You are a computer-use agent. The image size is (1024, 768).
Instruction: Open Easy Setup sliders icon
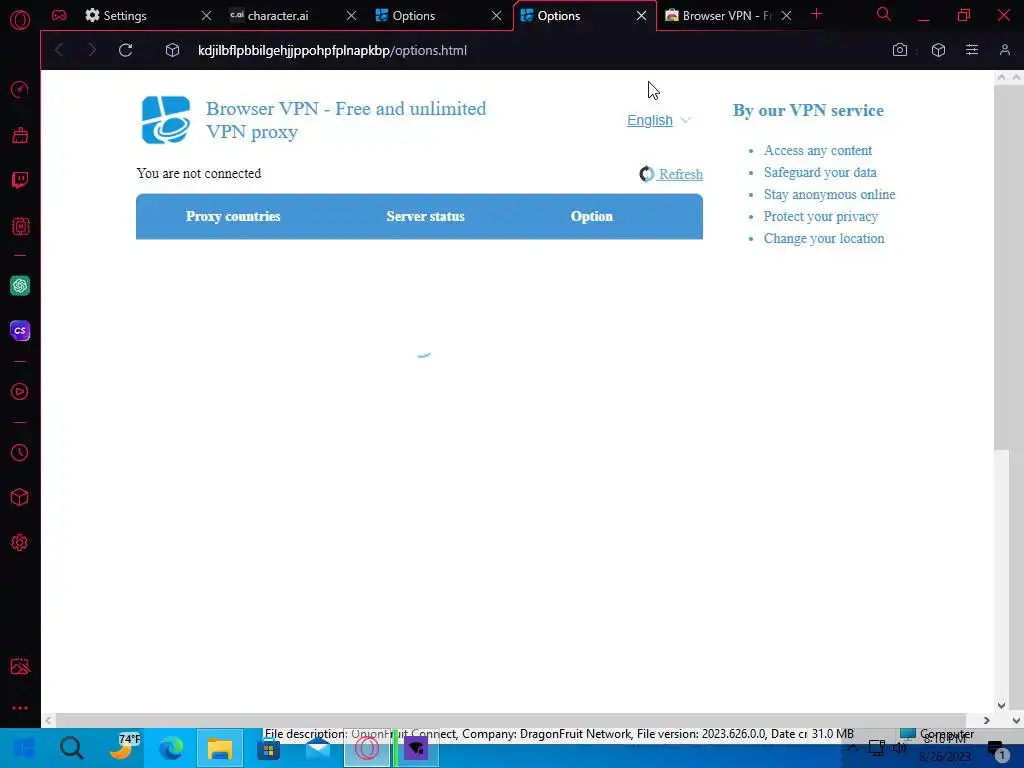click(x=972, y=50)
